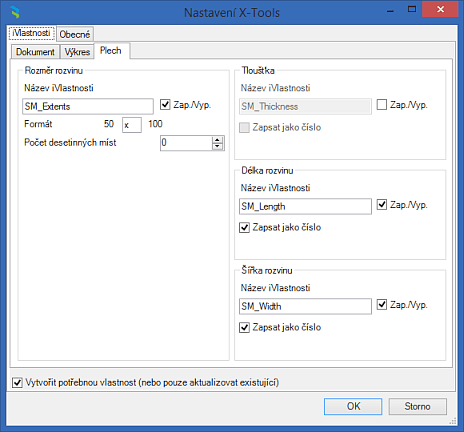Uncheck Zapsat jako číslo under Délka rozvinu
This screenshot has width=464, height=432.
pyautogui.click(x=244, y=227)
